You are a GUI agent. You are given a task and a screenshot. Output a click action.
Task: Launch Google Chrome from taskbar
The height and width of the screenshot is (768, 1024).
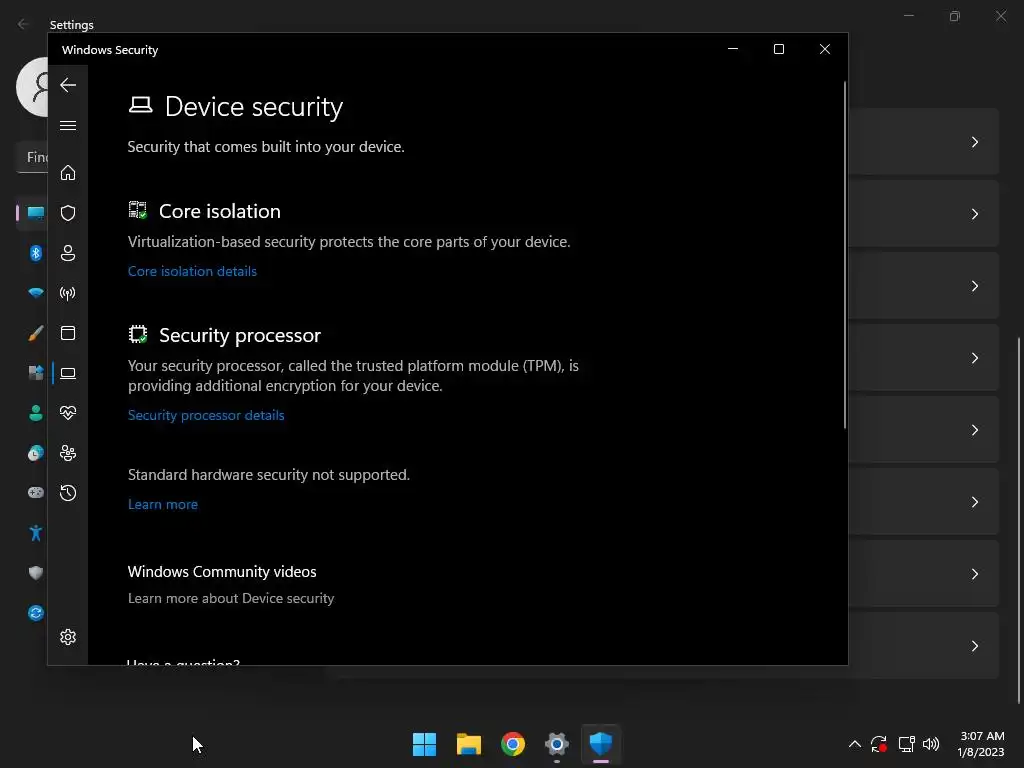pyautogui.click(x=513, y=744)
